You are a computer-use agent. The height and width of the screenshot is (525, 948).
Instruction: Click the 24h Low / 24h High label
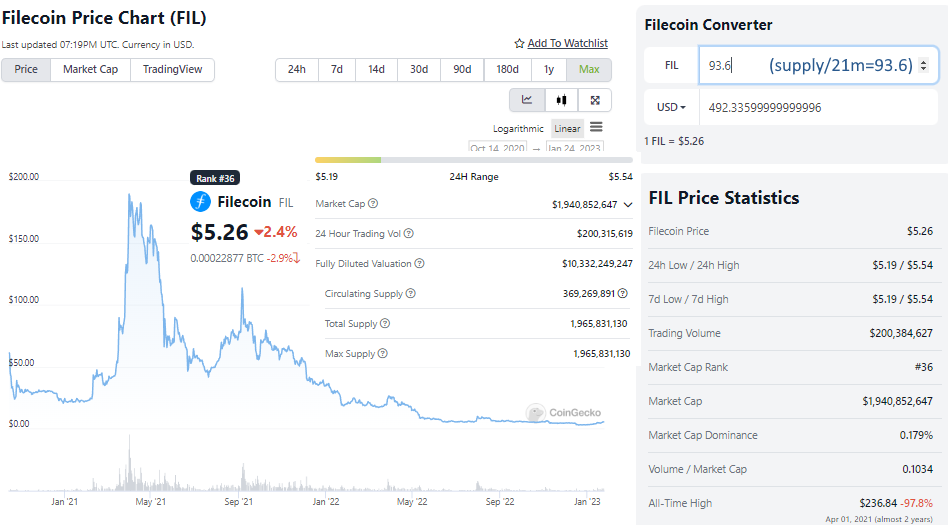pos(693,266)
